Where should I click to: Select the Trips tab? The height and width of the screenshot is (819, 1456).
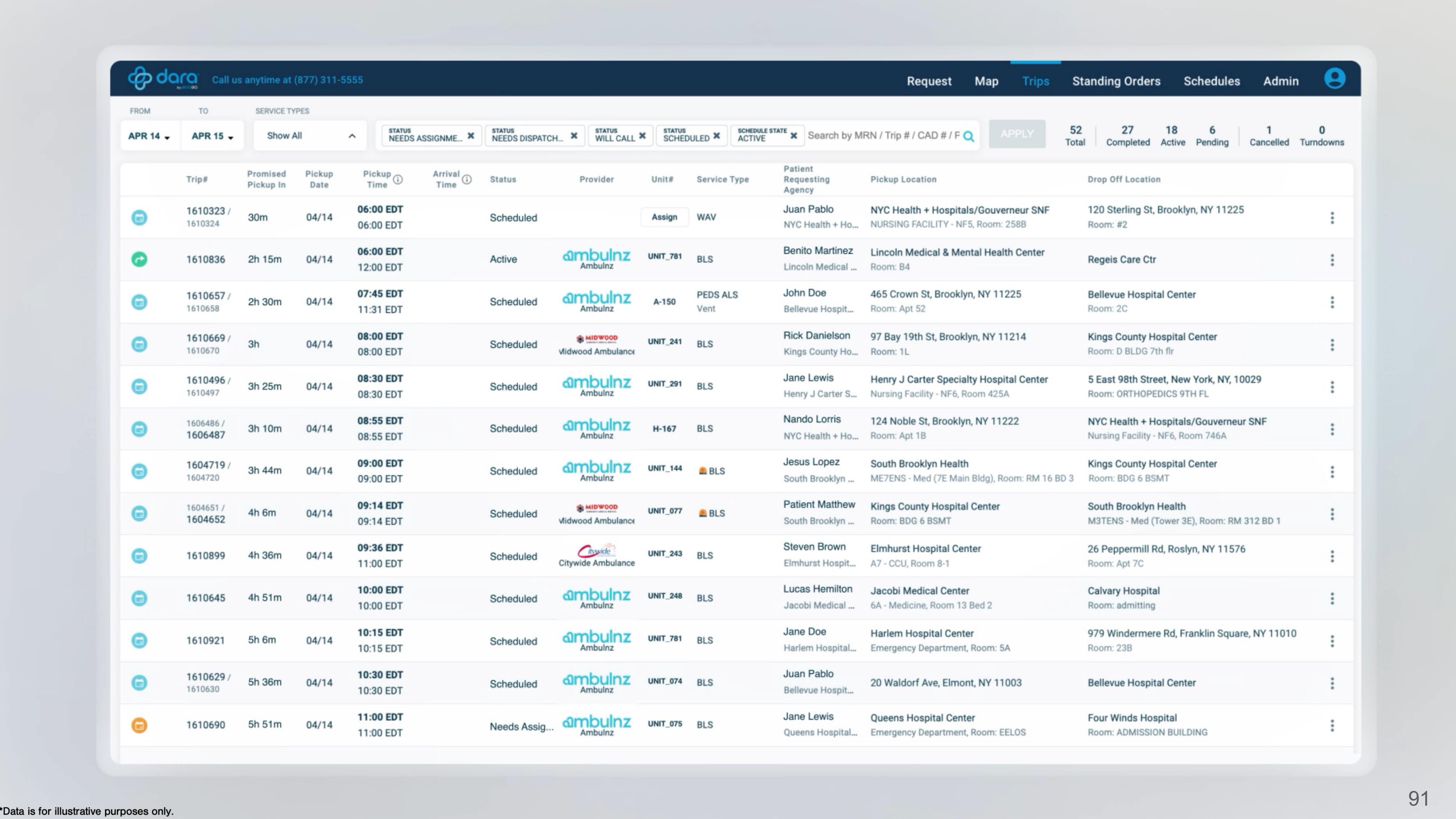[1035, 81]
